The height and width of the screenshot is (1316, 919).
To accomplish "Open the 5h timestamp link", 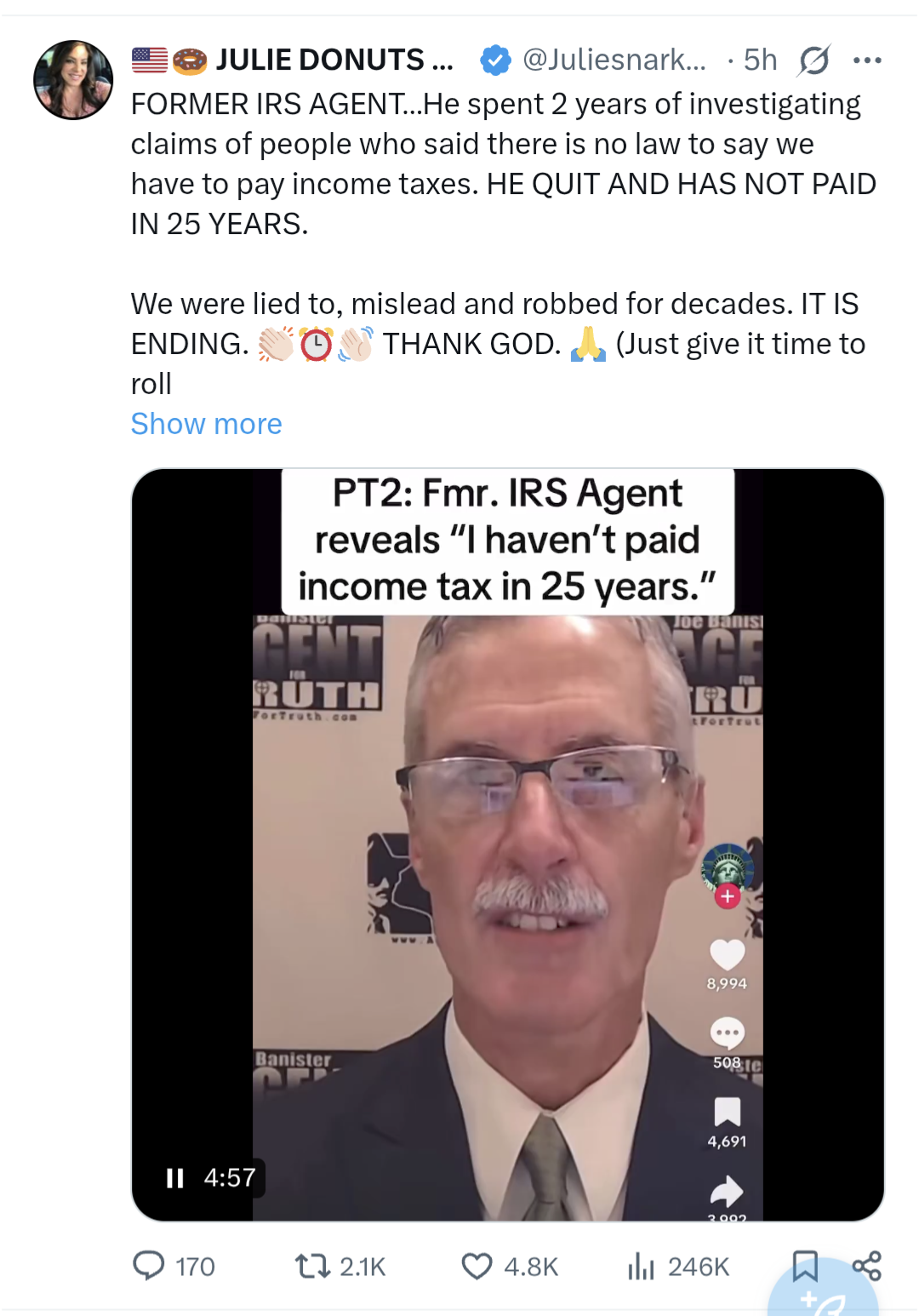I will point(760,60).
